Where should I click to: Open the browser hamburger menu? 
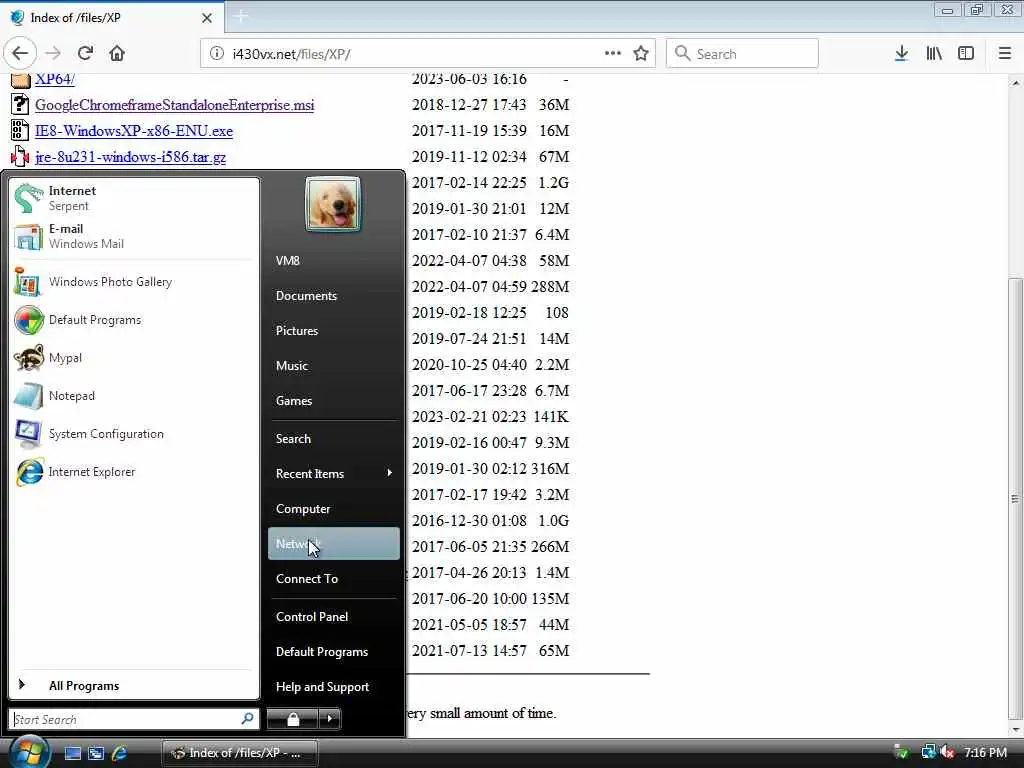click(x=1004, y=53)
